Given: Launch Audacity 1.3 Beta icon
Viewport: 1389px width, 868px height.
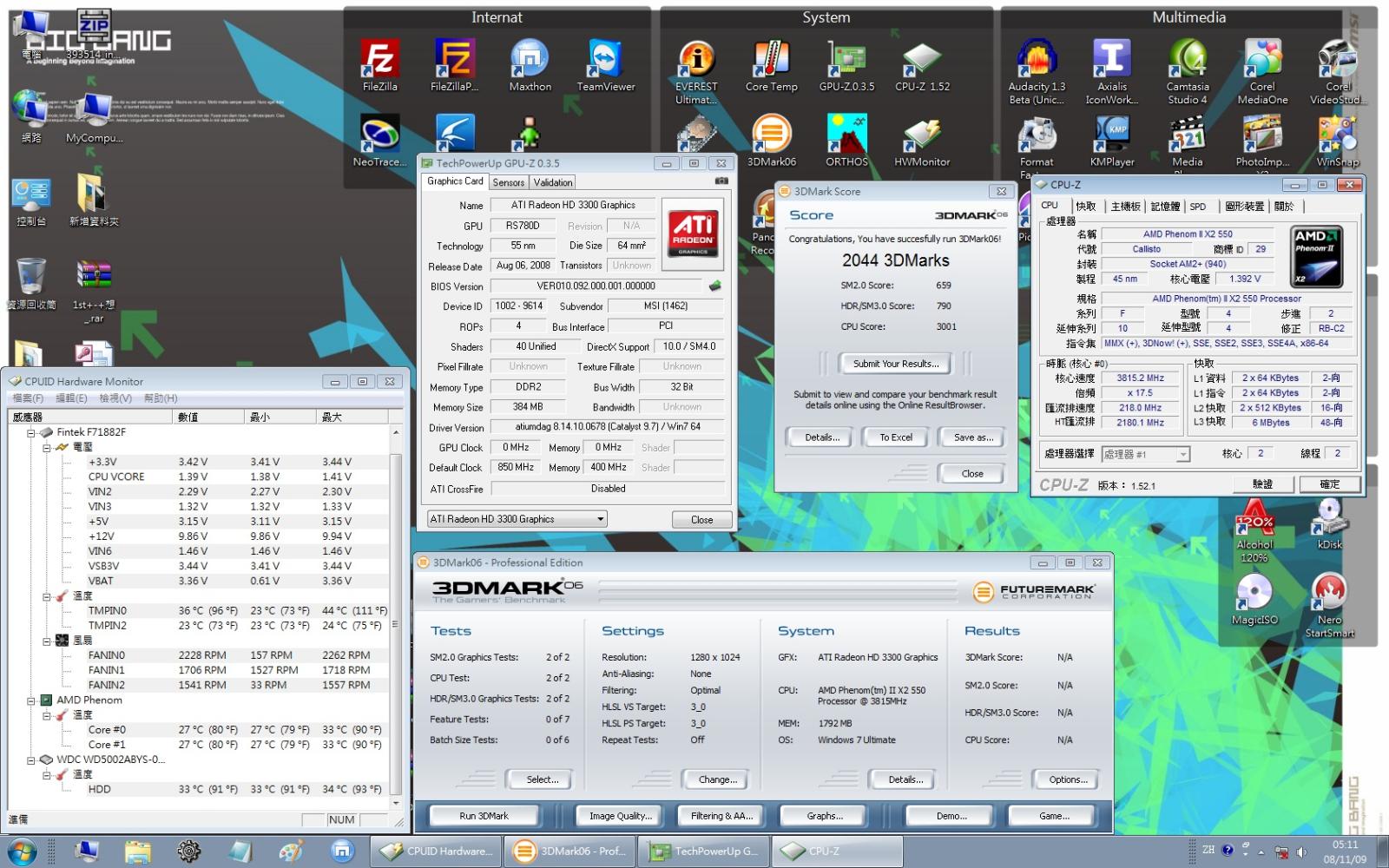Looking at the screenshot, I should pos(1037,73).
